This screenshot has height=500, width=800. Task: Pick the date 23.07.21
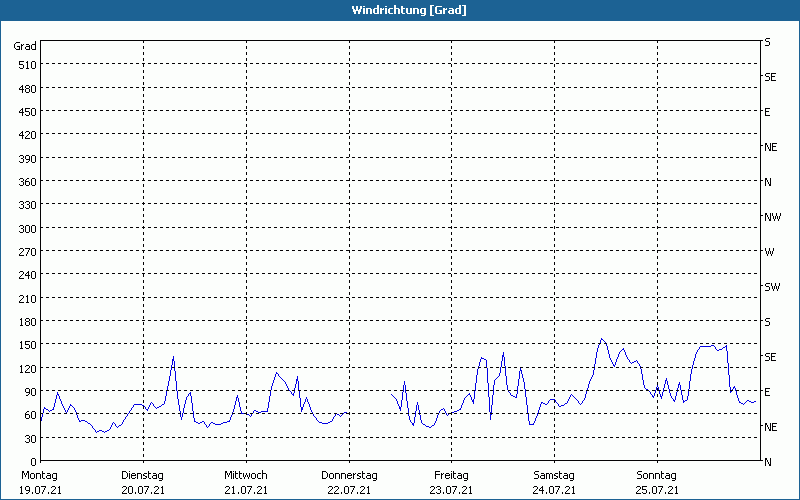tap(451, 491)
